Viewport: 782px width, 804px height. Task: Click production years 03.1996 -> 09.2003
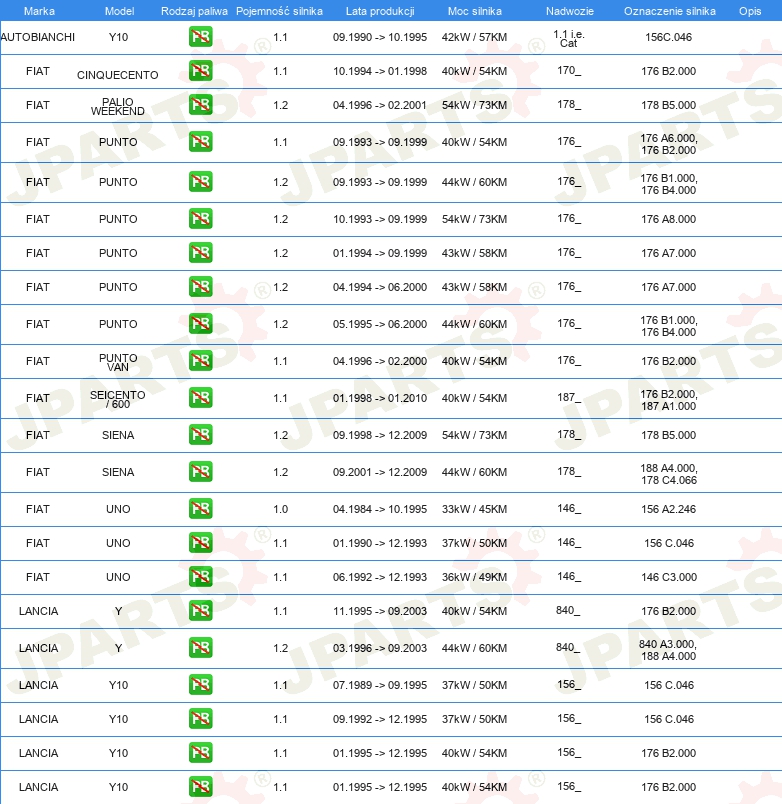380,648
